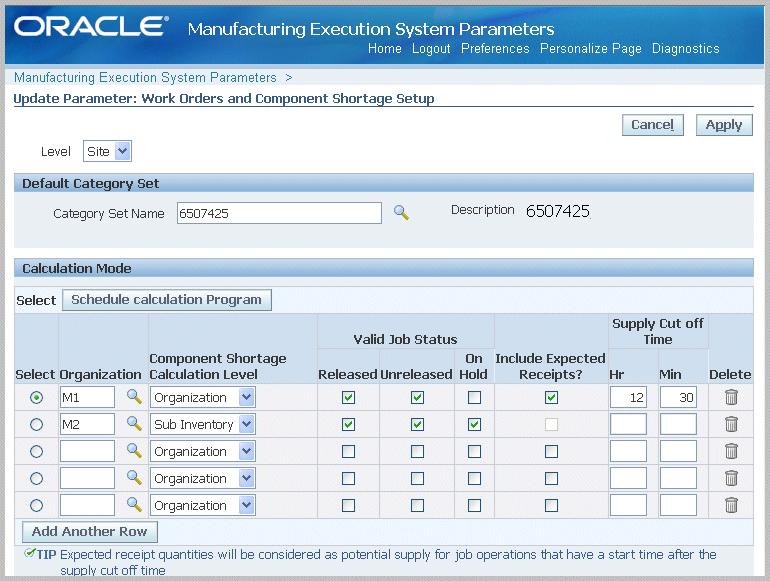Select the M1 row radio button
Image resolution: width=770 pixels, height=581 pixels.
coord(36,397)
